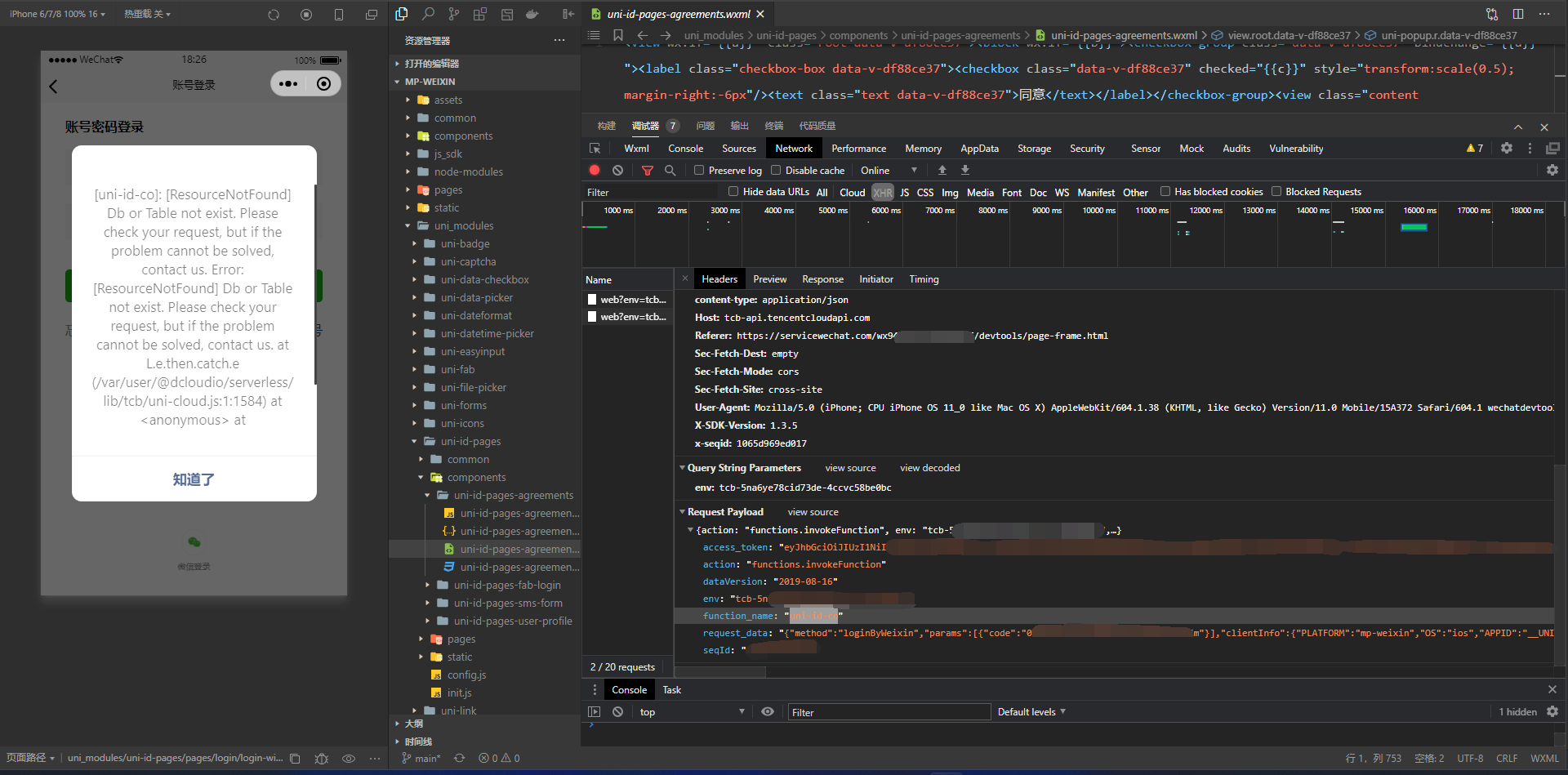
Task: Click the green bar in network timeline
Action: click(x=1414, y=227)
